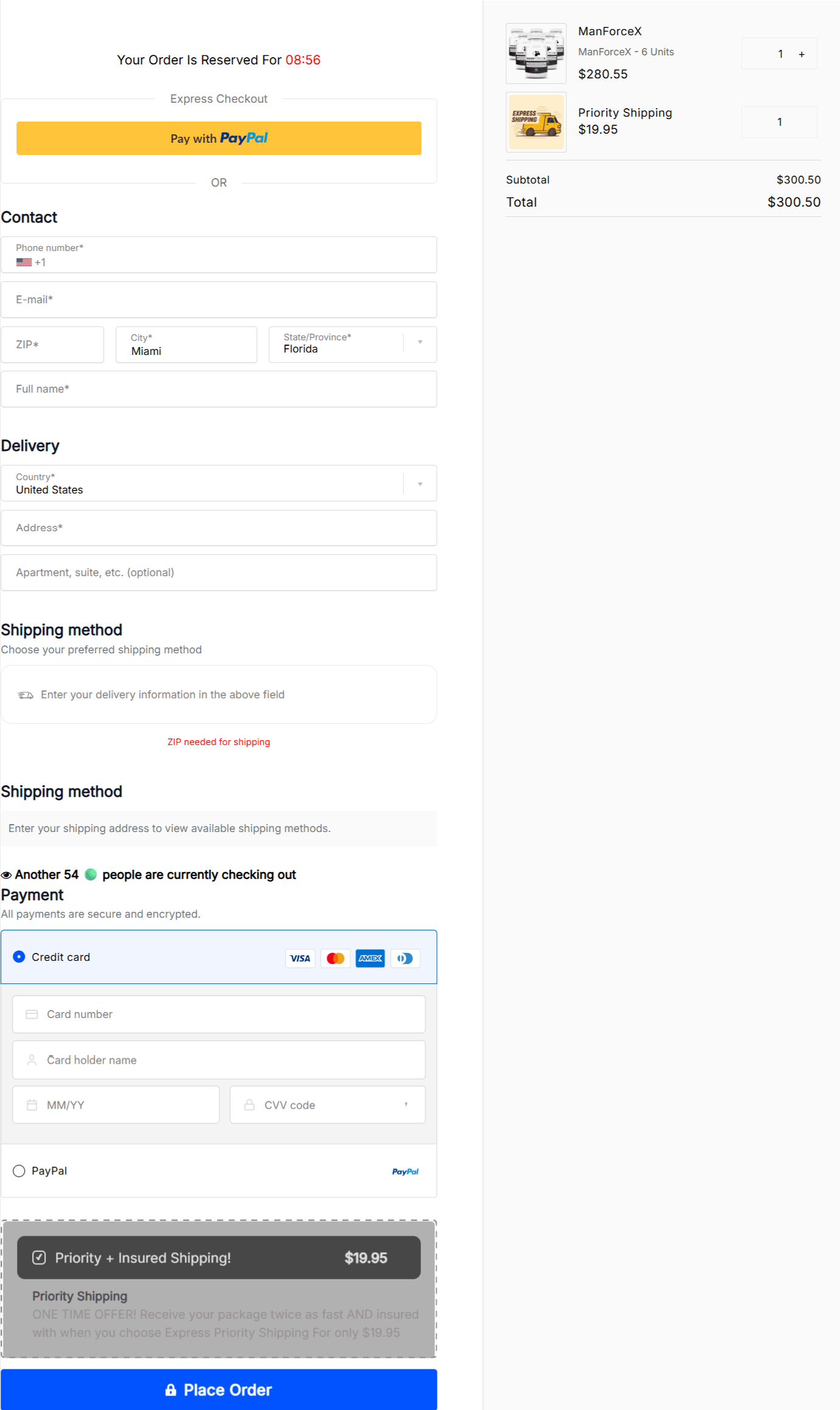Click the person icon in Card holder
Image resolution: width=840 pixels, height=1410 pixels.
[x=32, y=1060]
